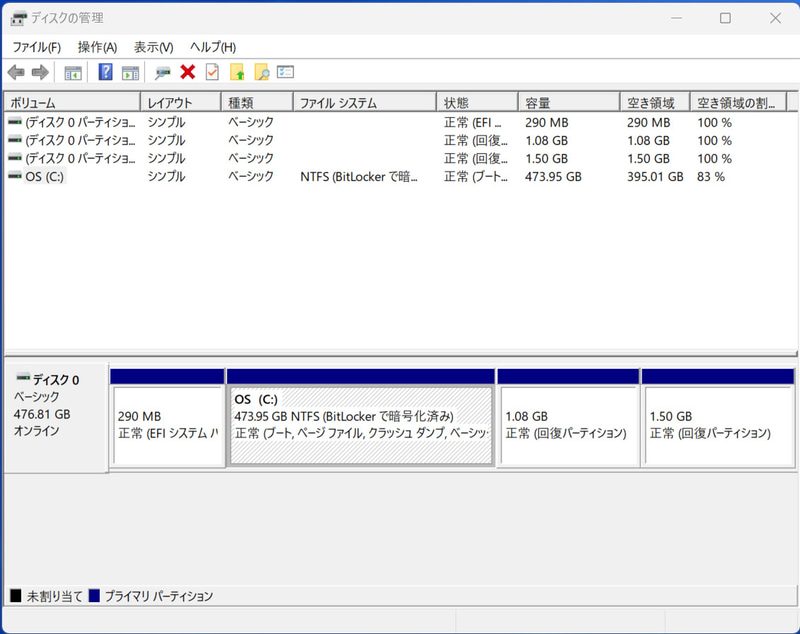The height and width of the screenshot is (634, 800).
Task: Sort by the ボリューム column header
Action: (x=72, y=103)
